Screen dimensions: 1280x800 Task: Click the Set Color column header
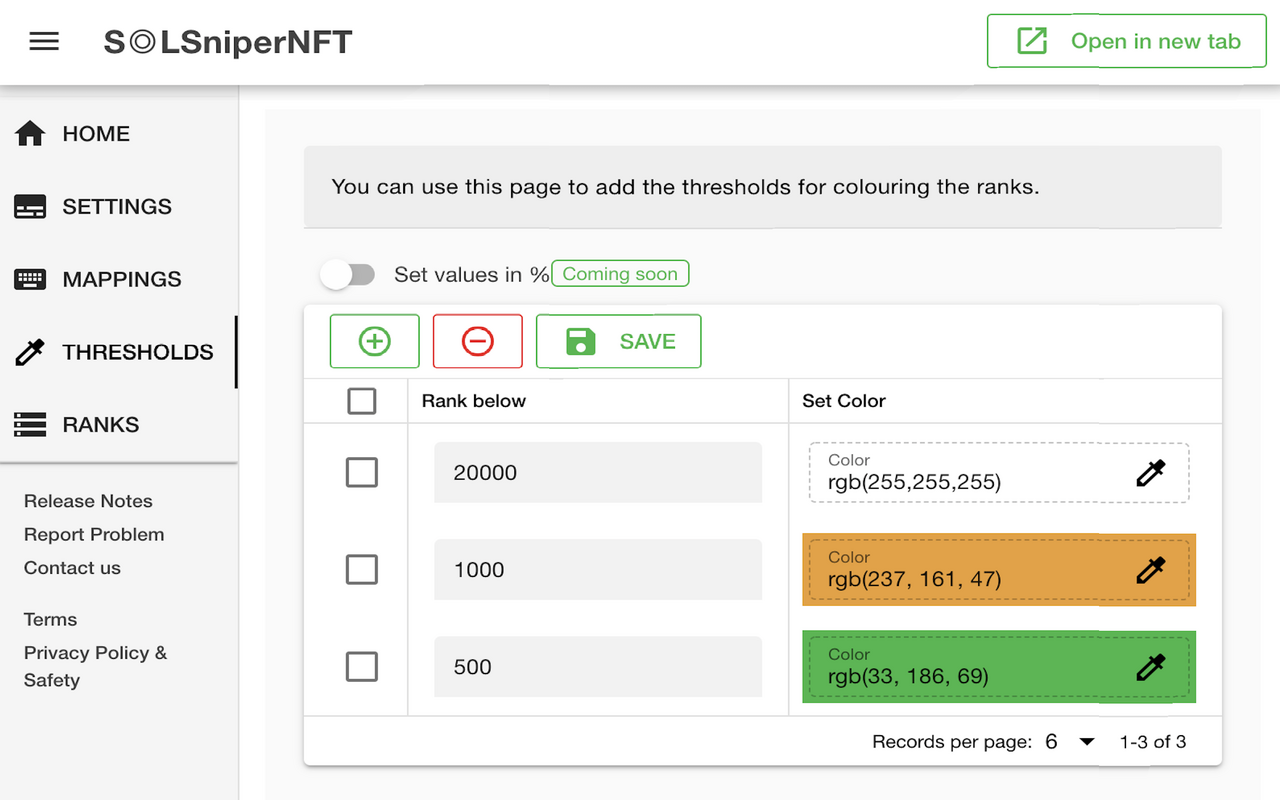point(844,401)
